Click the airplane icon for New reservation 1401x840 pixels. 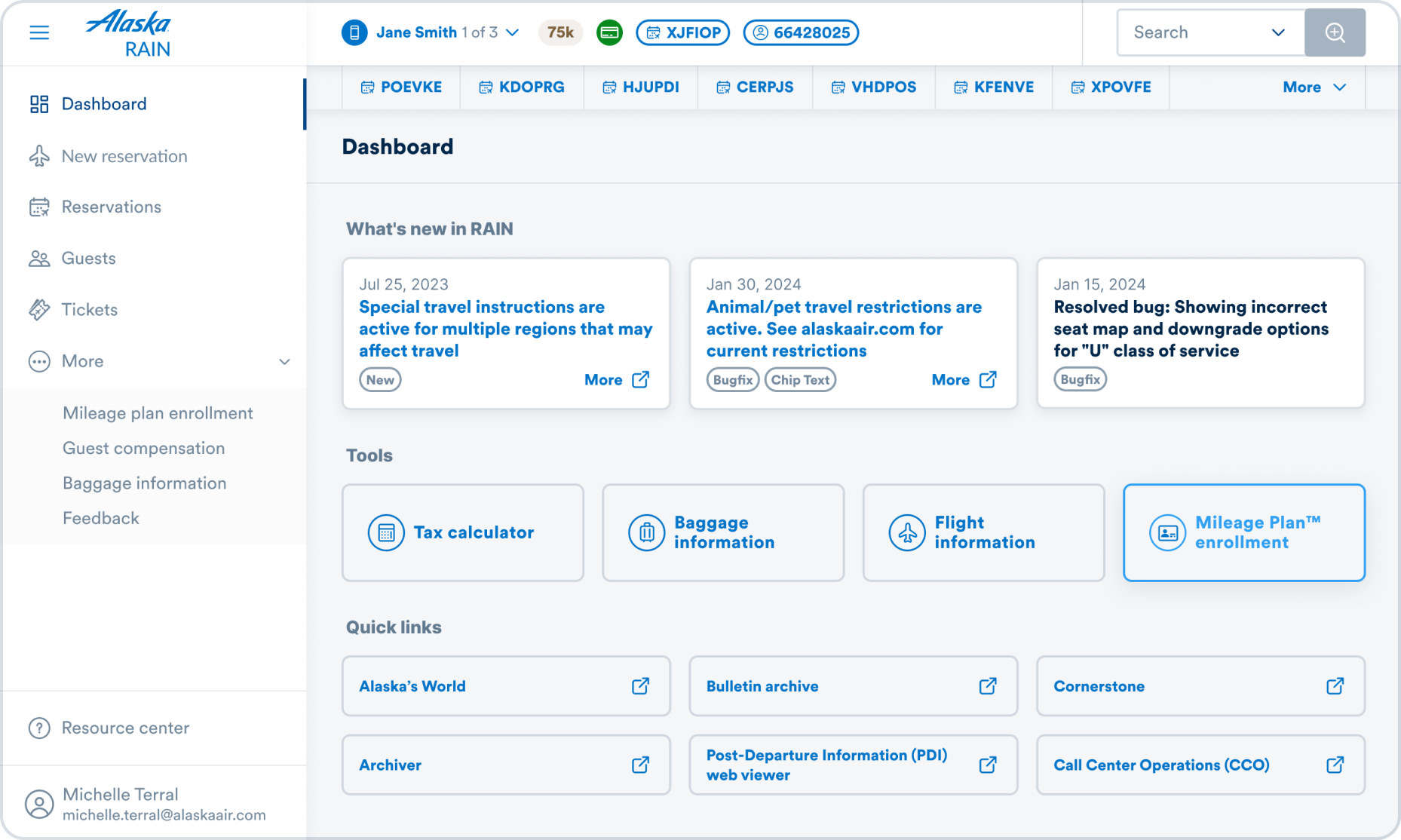(39, 156)
